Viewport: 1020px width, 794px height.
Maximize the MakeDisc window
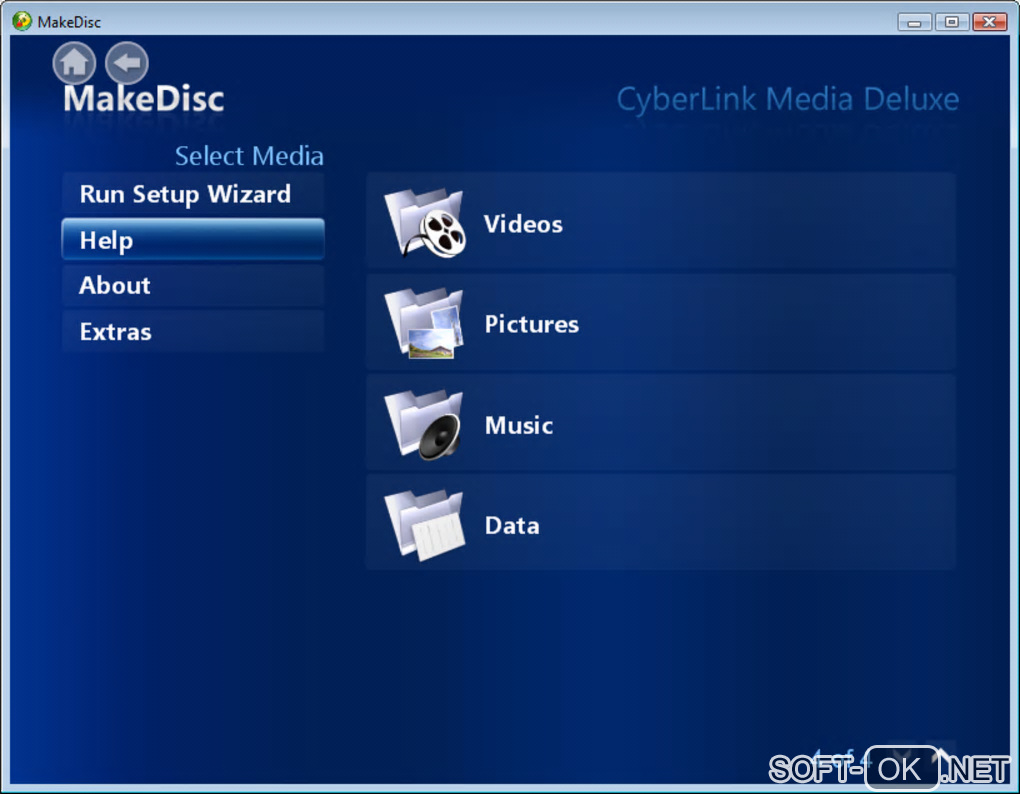pyautogui.click(x=952, y=22)
